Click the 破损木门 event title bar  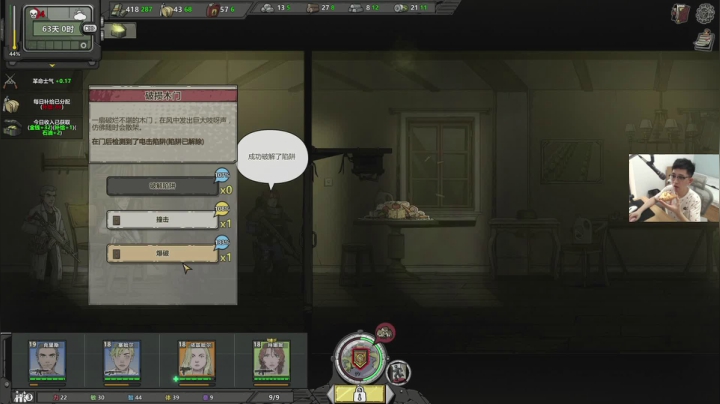pos(163,95)
